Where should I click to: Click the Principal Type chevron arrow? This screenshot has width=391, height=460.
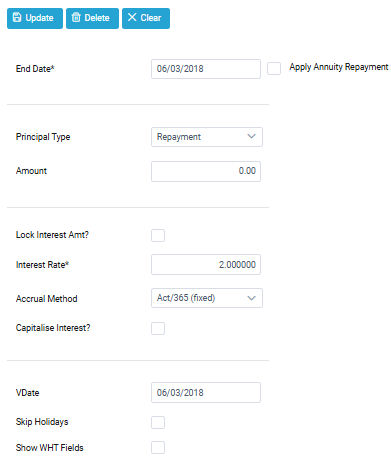[x=251, y=136]
